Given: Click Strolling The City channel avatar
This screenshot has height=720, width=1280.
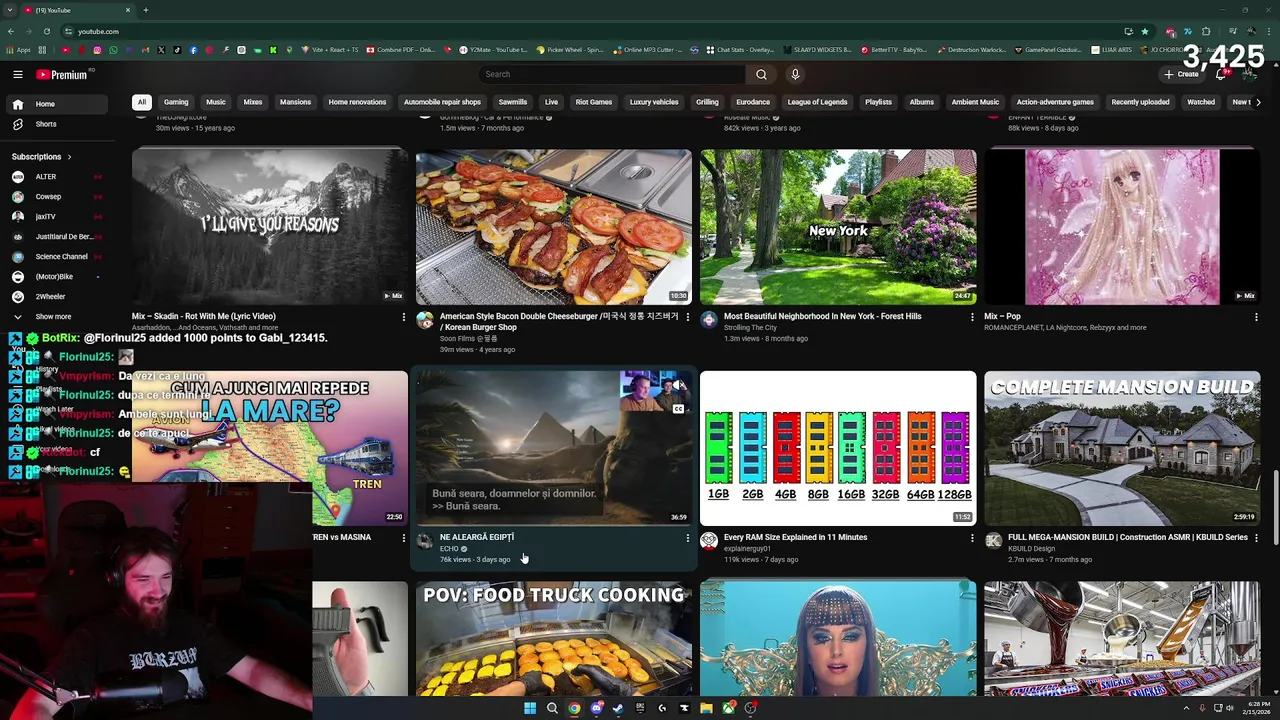Looking at the screenshot, I should [709, 320].
